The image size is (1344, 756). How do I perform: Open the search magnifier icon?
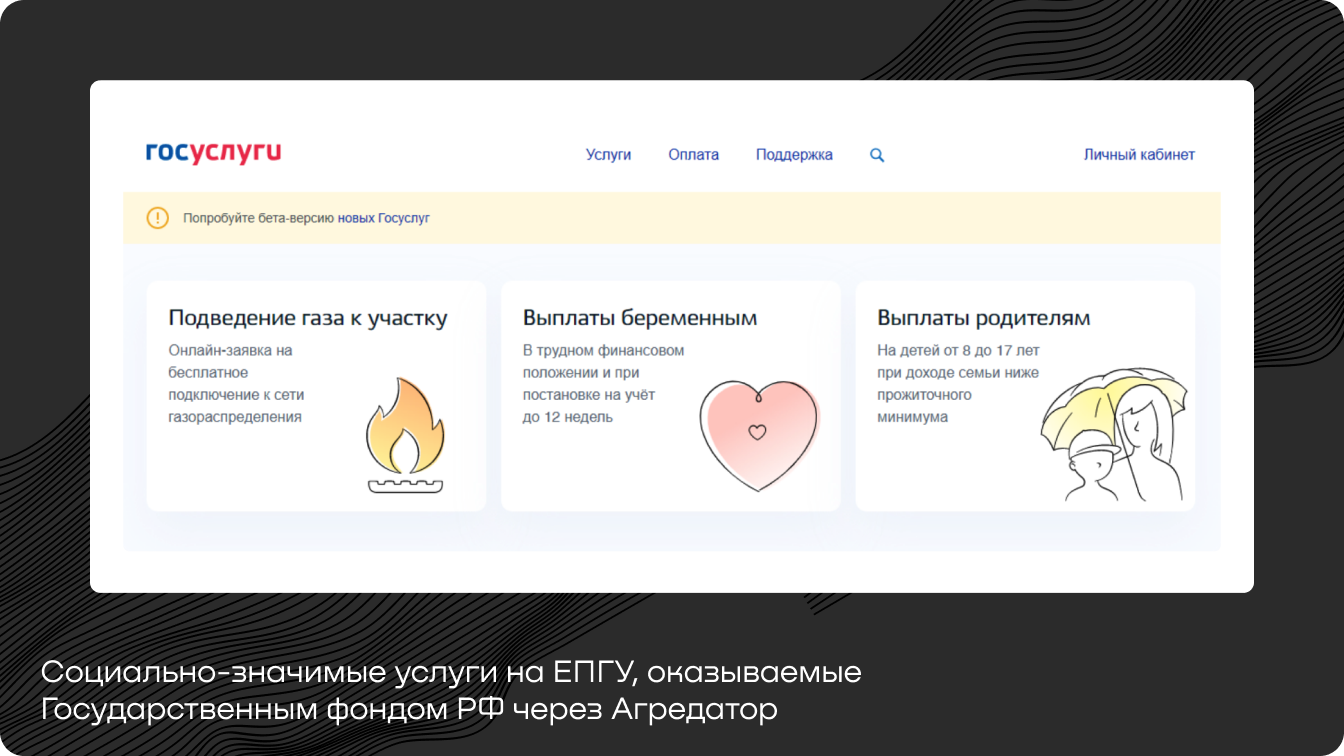coord(877,155)
